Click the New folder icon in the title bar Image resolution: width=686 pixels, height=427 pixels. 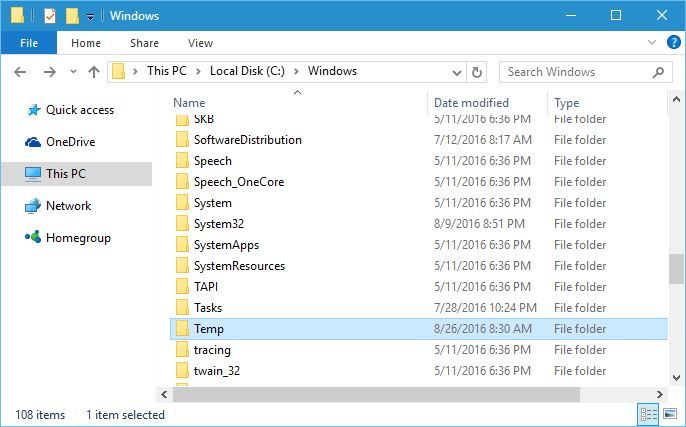coord(72,16)
